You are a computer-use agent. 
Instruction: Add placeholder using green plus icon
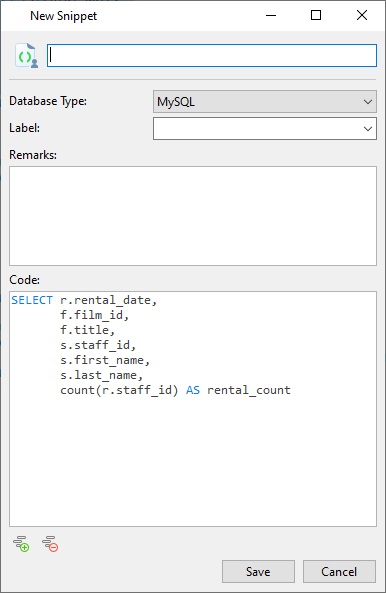pyautogui.click(x=21, y=544)
